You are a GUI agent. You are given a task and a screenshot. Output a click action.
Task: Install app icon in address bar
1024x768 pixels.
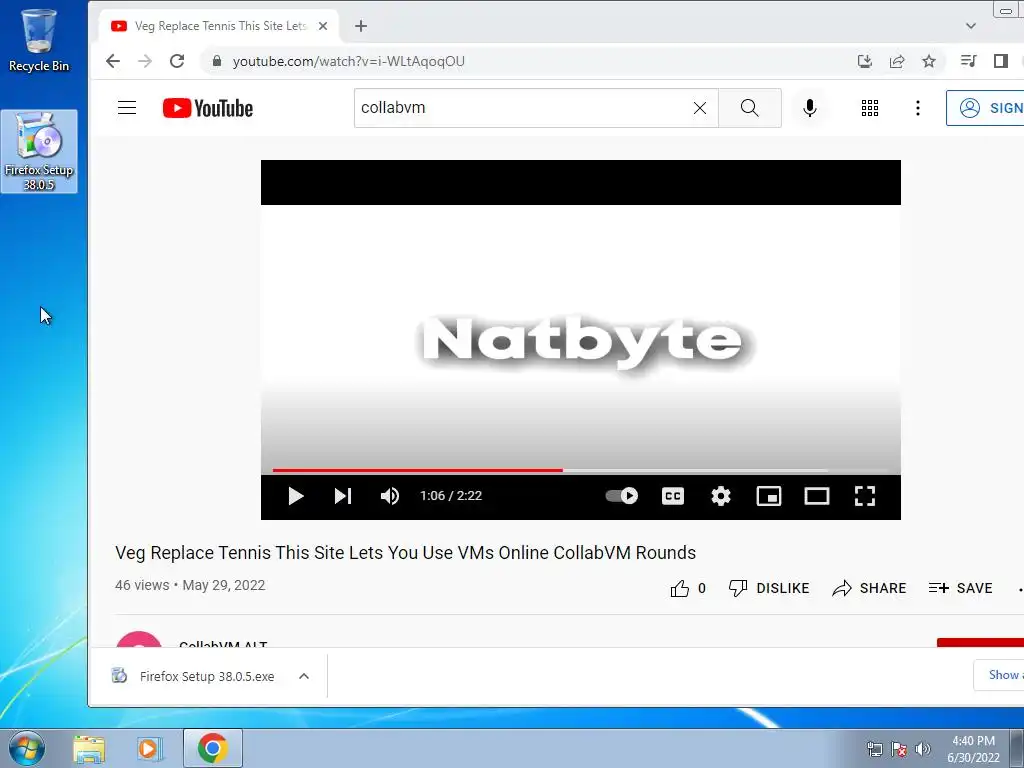click(x=865, y=61)
